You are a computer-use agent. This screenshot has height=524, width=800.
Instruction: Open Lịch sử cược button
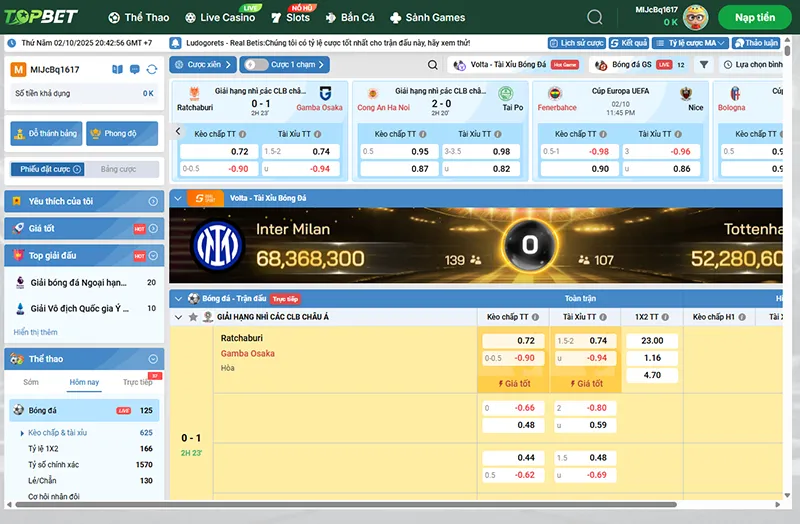click(x=577, y=43)
